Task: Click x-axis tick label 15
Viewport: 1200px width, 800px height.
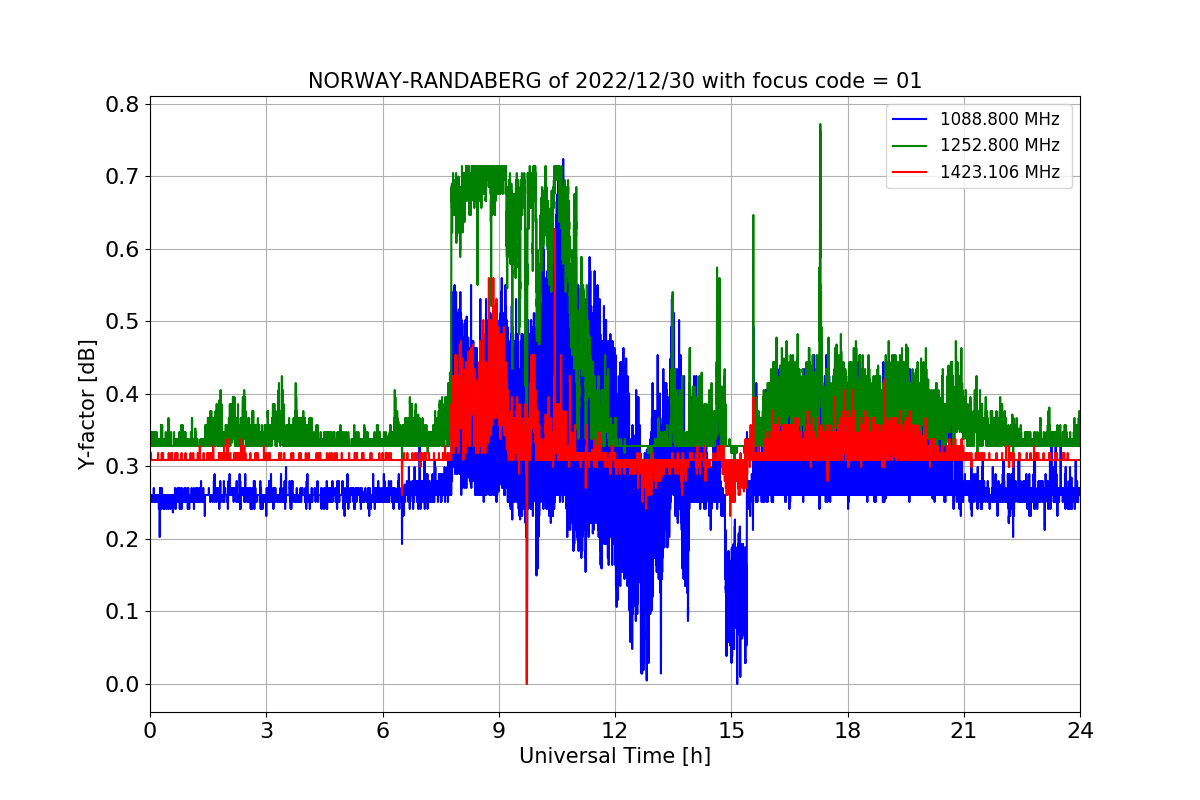Action: [731, 730]
